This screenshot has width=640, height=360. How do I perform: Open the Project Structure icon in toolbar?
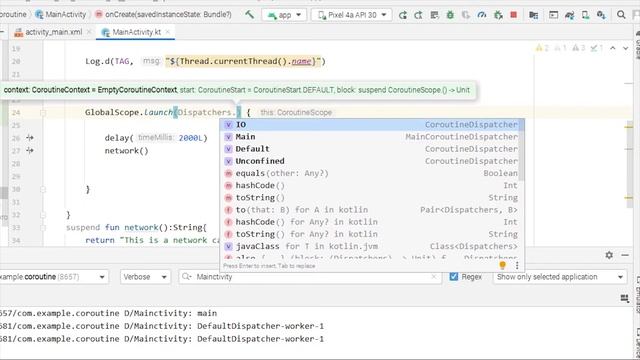coord(533,15)
